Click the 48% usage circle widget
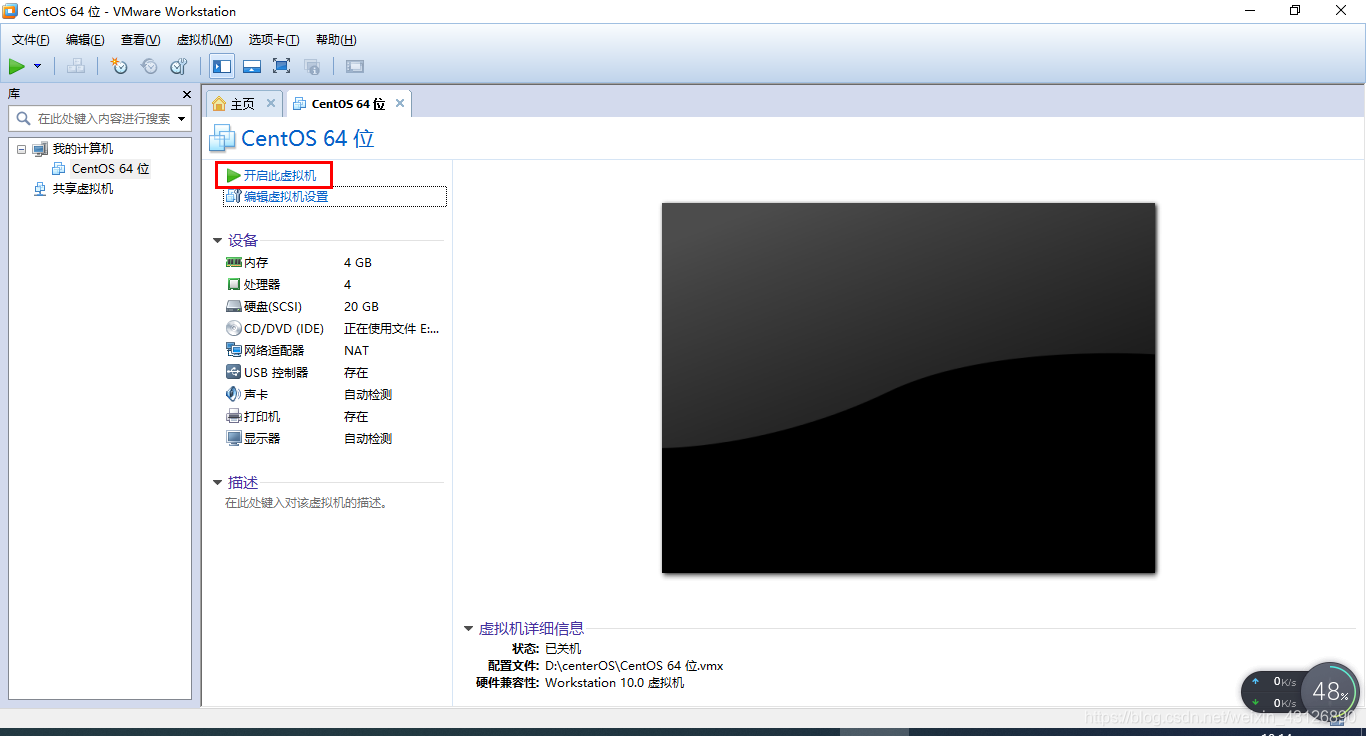The height and width of the screenshot is (736, 1366). 1330,691
